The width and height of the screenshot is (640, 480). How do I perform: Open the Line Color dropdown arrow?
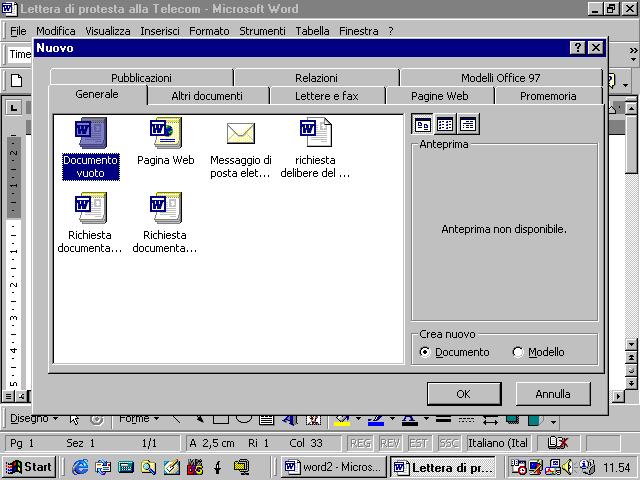click(x=392, y=419)
